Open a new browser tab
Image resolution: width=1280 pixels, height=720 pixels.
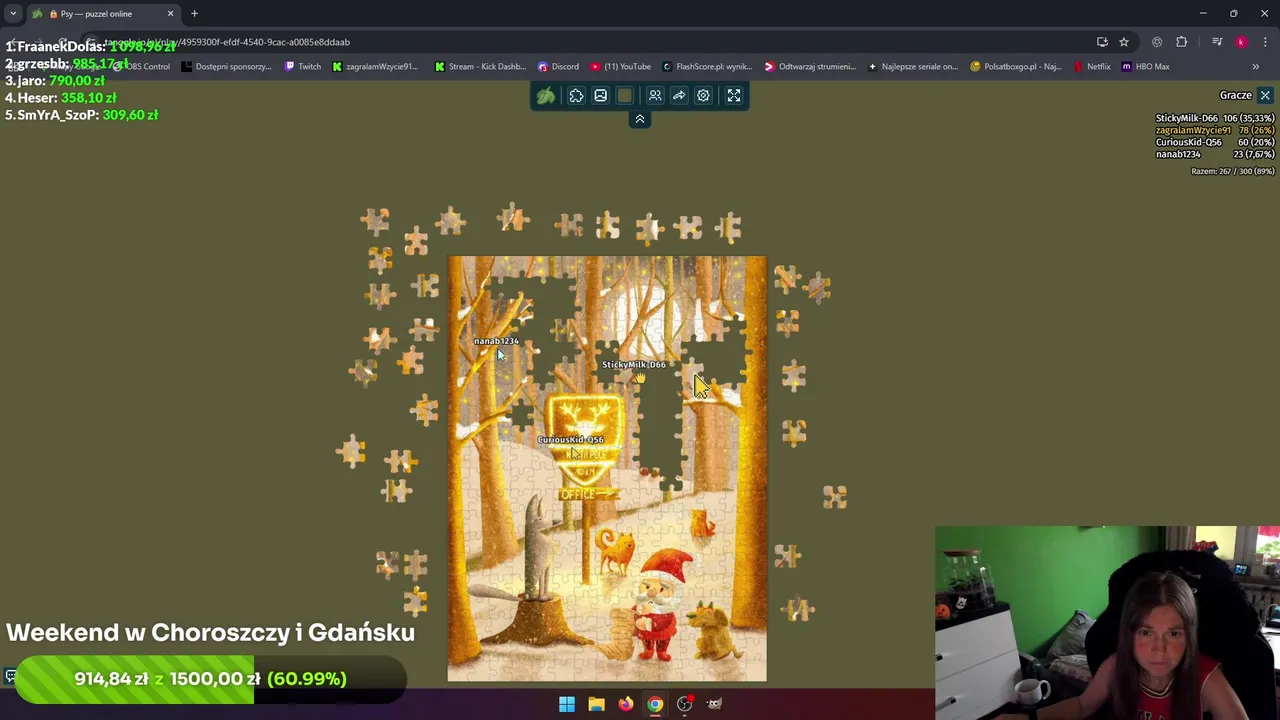point(194,14)
